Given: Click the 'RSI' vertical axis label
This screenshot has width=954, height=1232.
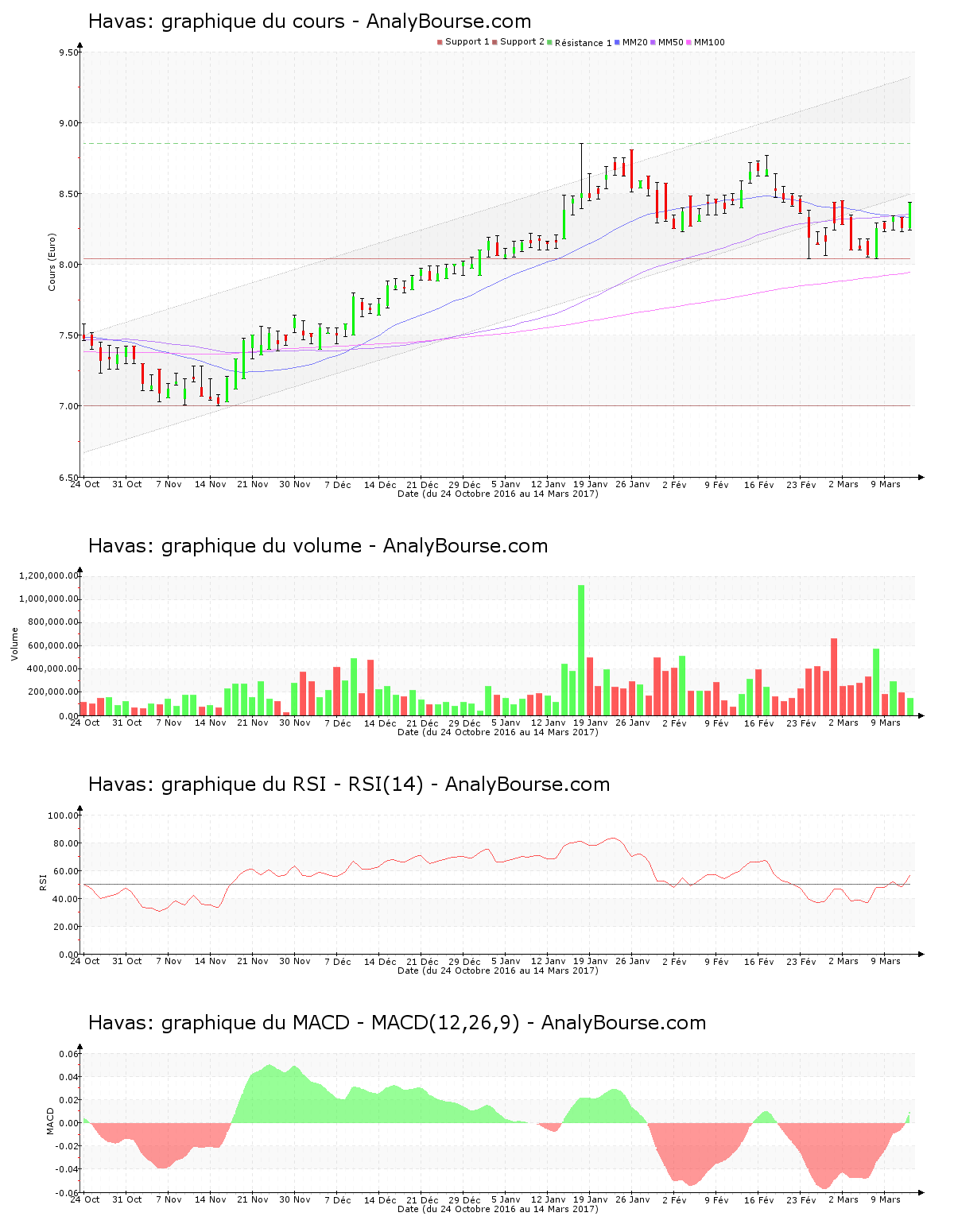Looking at the screenshot, I should pyautogui.click(x=43, y=881).
